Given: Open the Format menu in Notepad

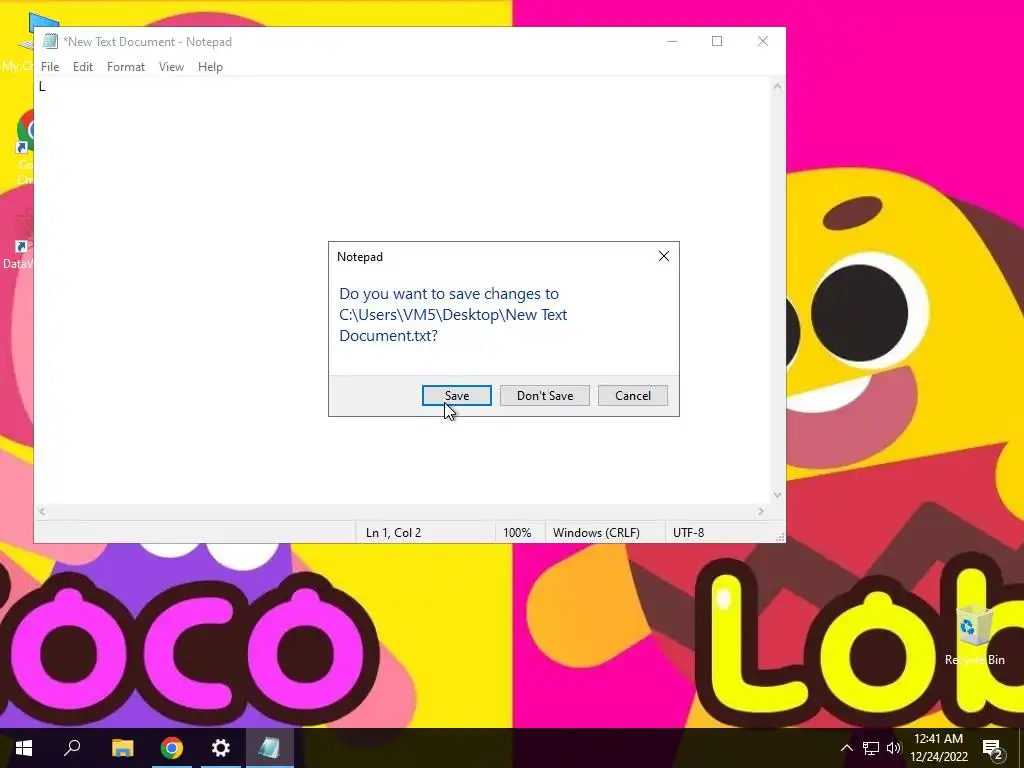Looking at the screenshot, I should pyautogui.click(x=125, y=67).
